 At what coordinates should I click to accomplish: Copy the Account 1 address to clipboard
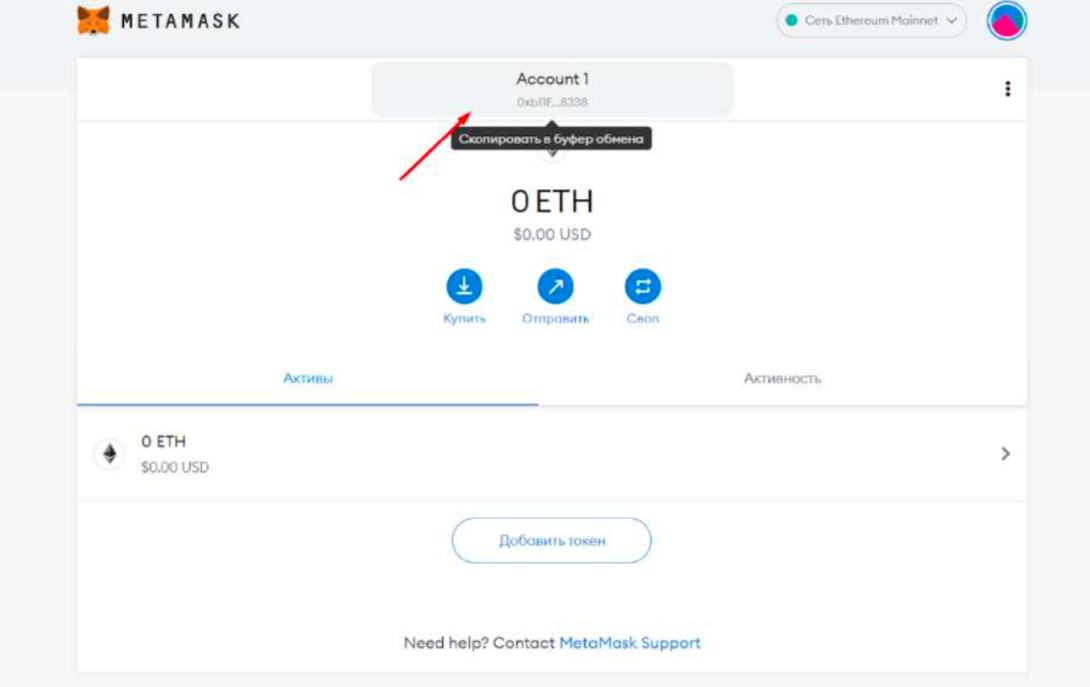[x=552, y=89]
